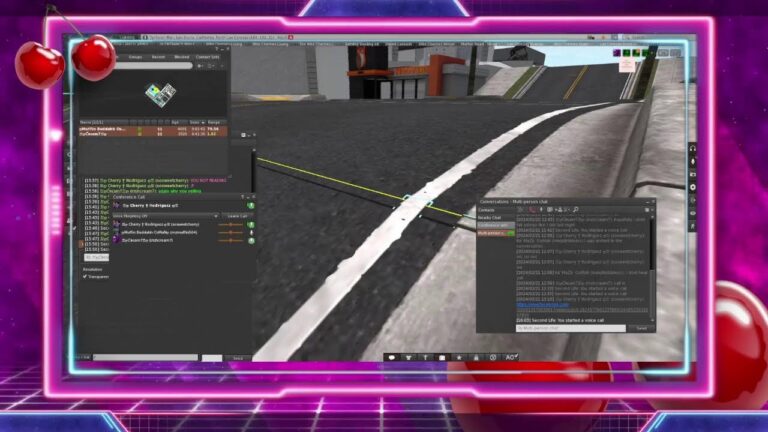
Task: Click the microphone icon in the Conversations toolbar
Action: point(541,210)
